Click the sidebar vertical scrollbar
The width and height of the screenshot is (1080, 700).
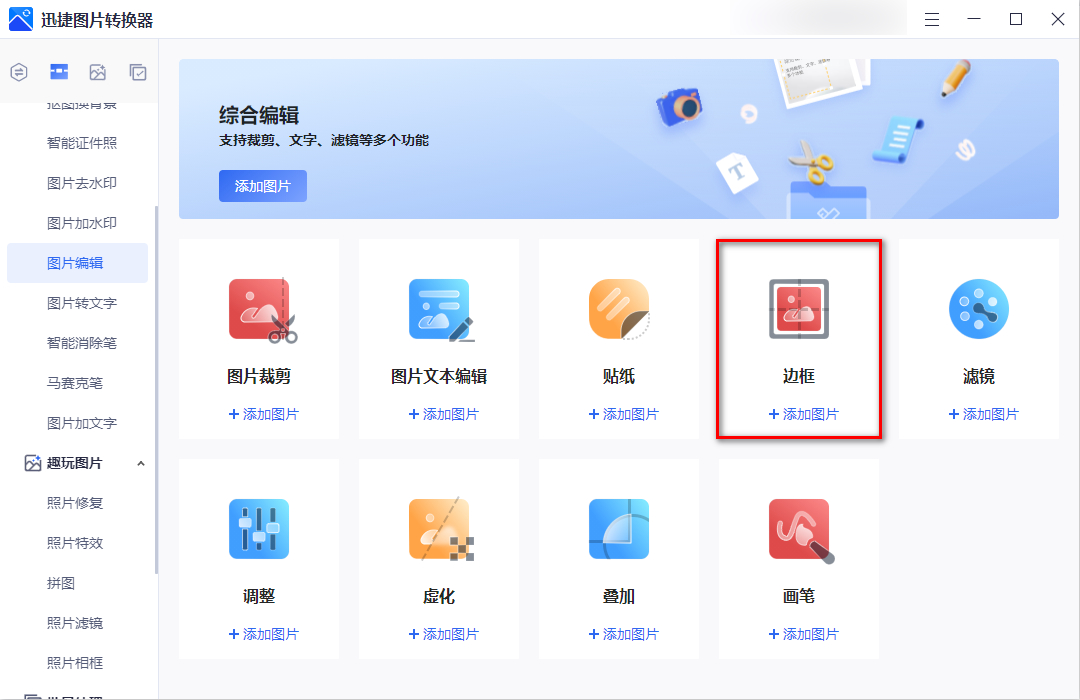pyautogui.click(x=156, y=390)
